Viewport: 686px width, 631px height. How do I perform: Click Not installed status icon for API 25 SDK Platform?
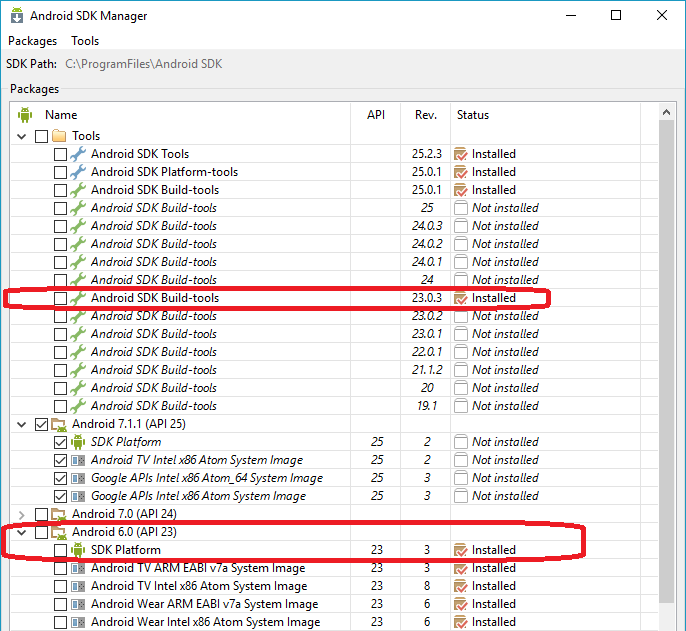click(x=461, y=442)
